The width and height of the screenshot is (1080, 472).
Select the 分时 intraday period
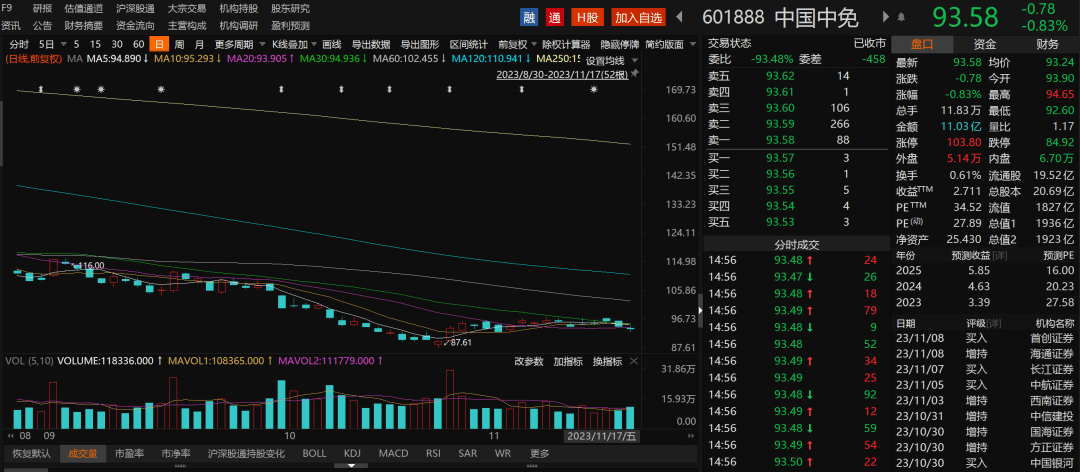pos(19,45)
